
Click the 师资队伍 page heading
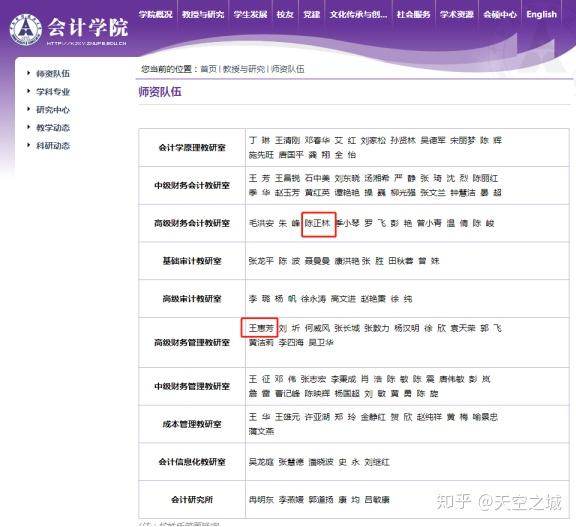click(160, 91)
